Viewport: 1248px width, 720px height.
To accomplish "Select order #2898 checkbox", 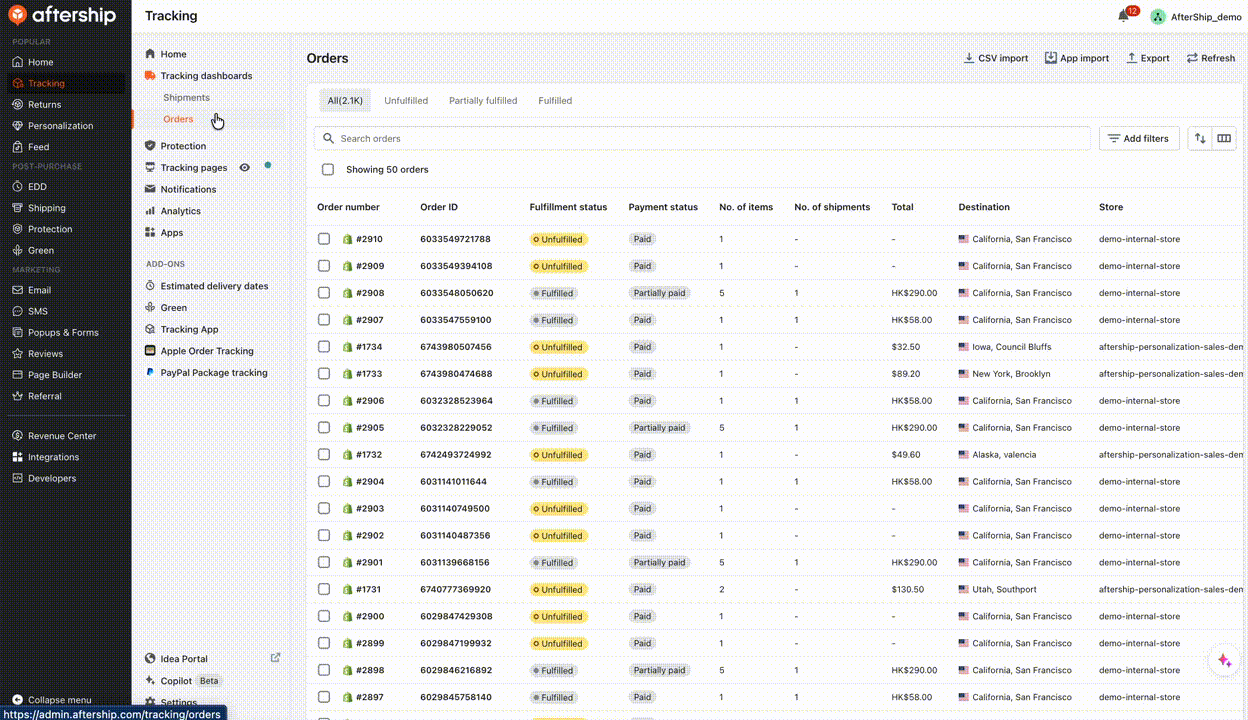I will (324, 670).
